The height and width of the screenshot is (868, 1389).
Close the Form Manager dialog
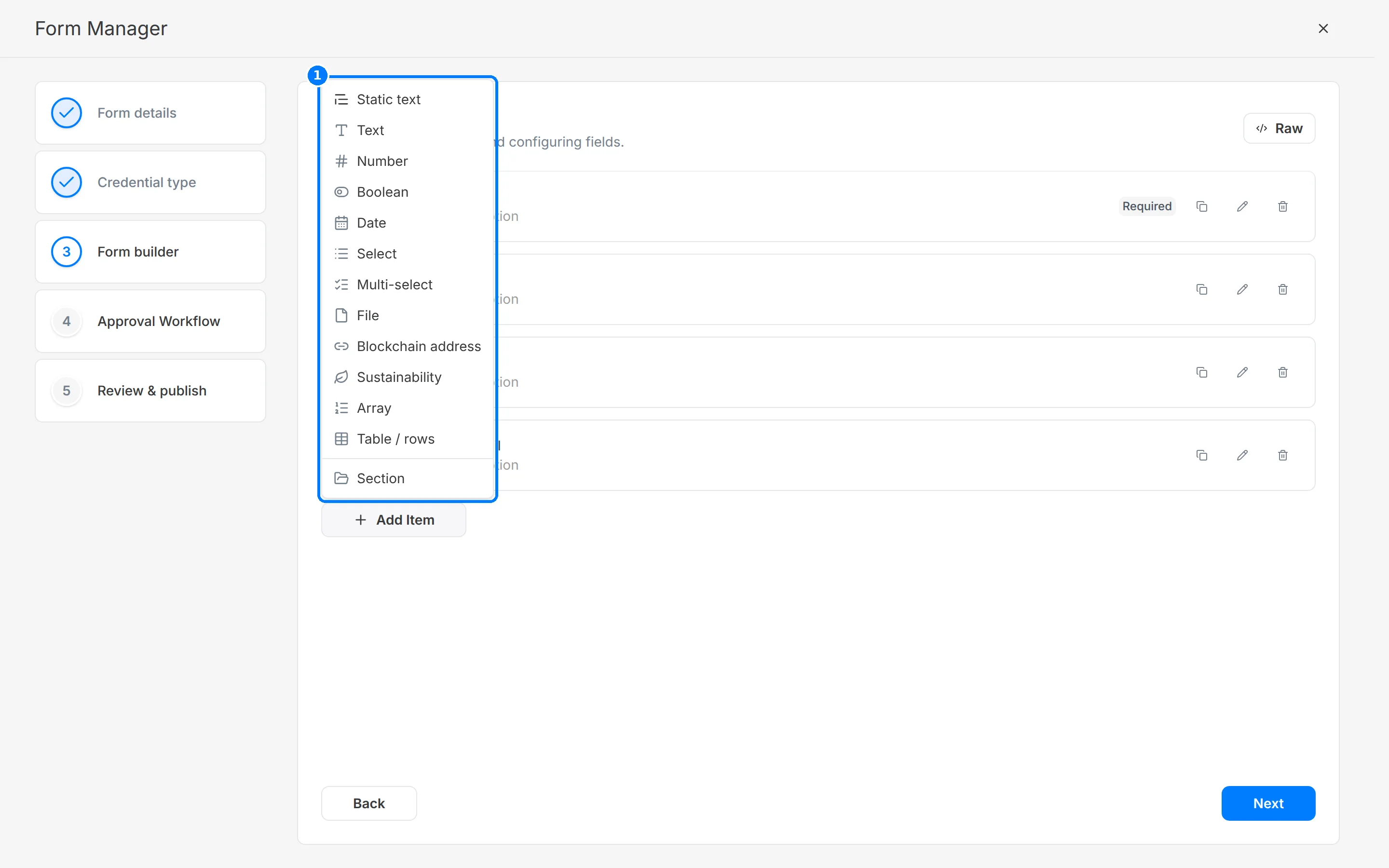(x=1323, y=29)
